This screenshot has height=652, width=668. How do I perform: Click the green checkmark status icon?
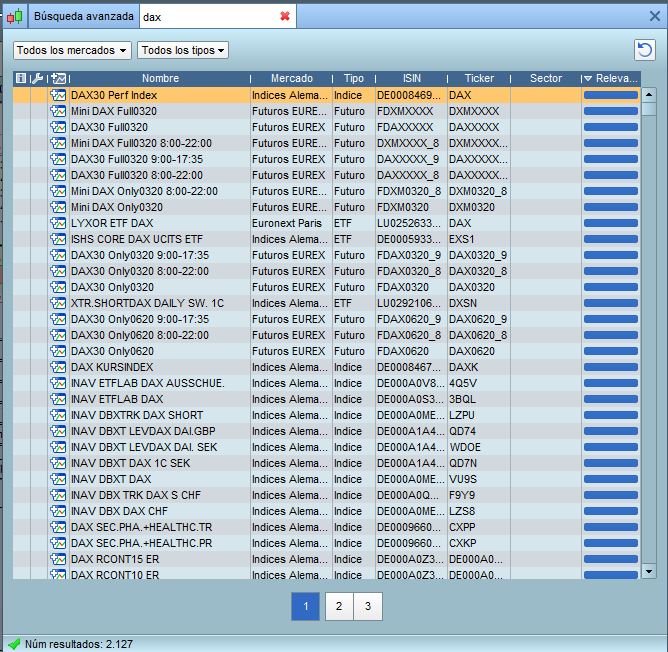tap(14, 644)
